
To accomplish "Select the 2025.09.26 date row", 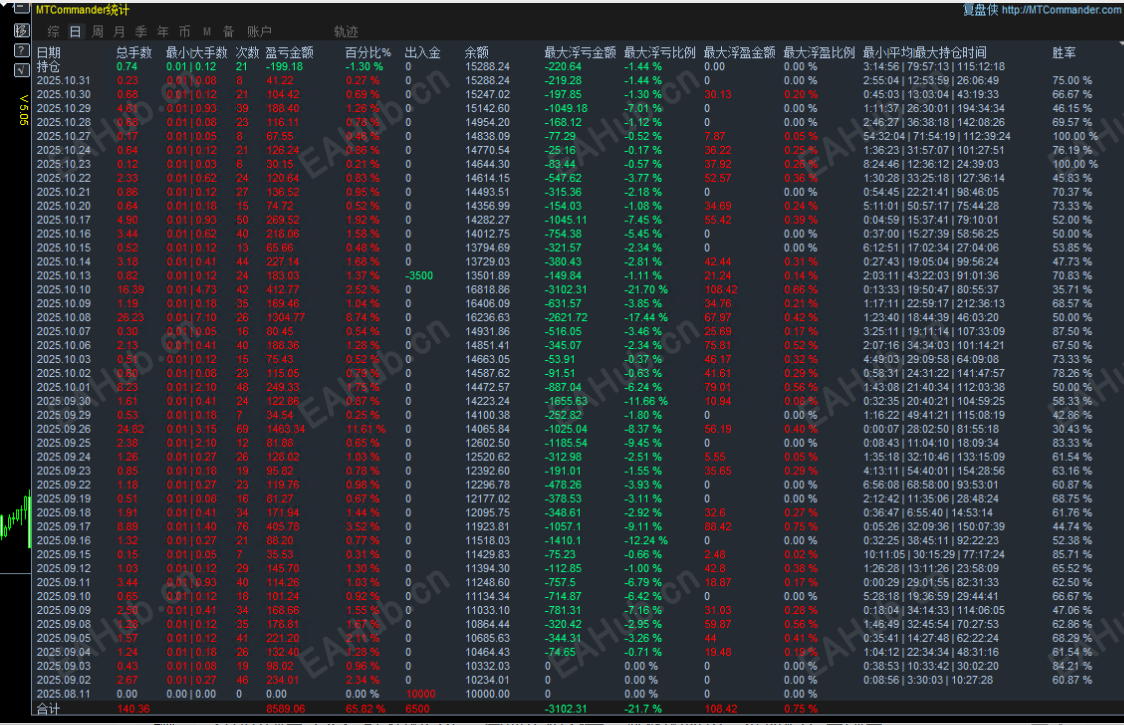I will [x=64, y=429].
